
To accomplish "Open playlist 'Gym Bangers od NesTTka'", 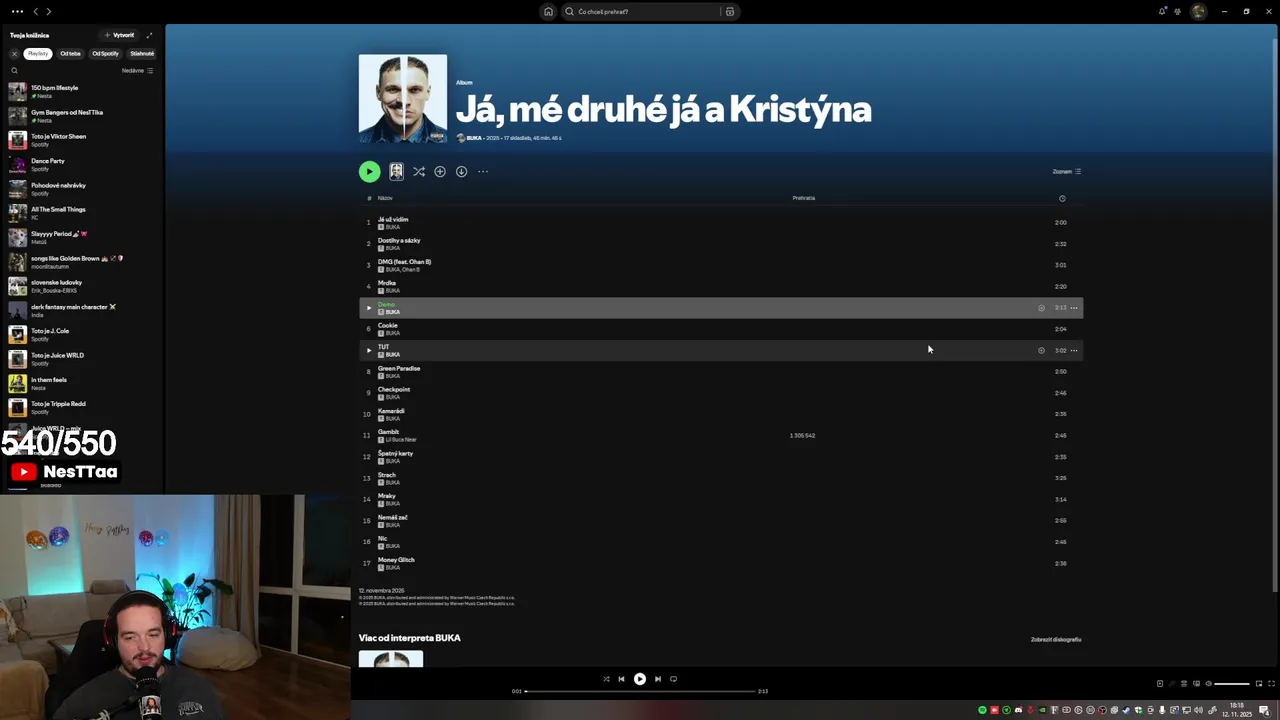I will click(82, 116).
